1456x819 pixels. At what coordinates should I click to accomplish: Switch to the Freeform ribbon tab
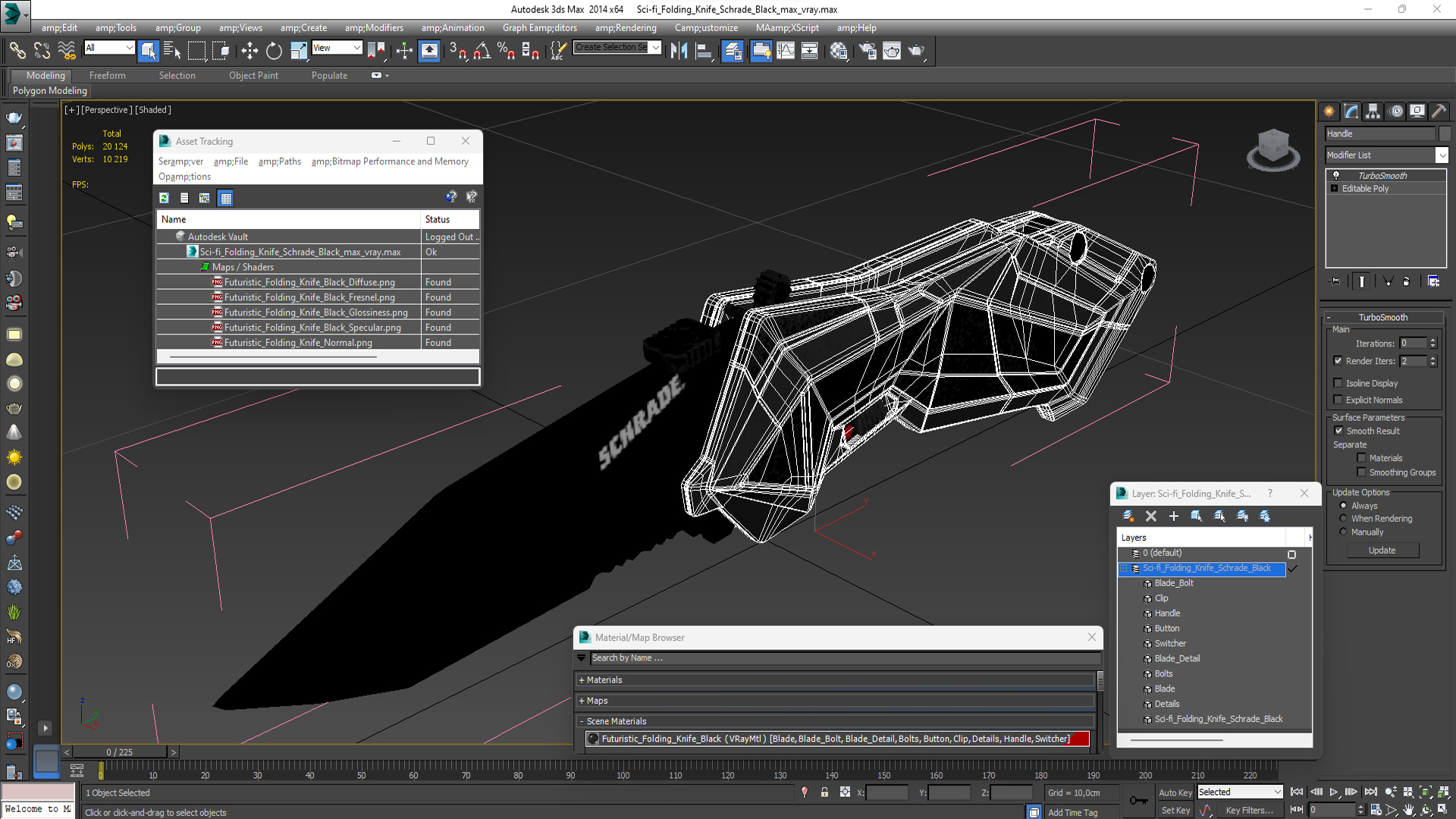point(108,75)
